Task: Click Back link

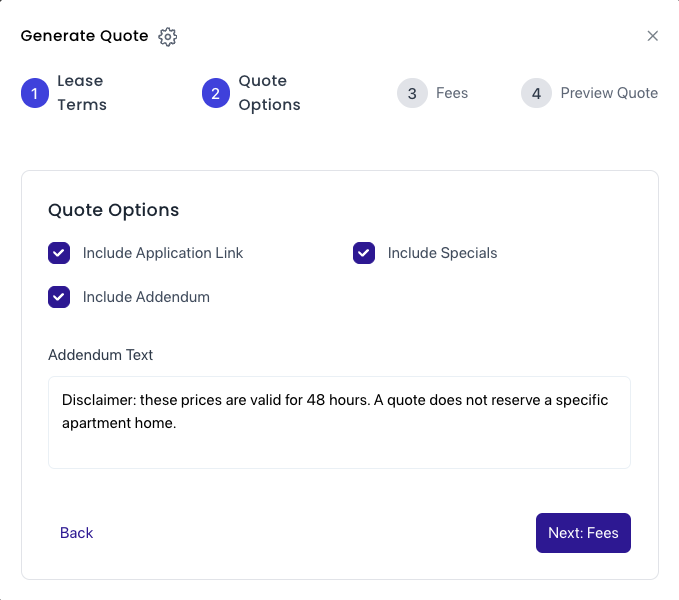Action: [76, 533]
